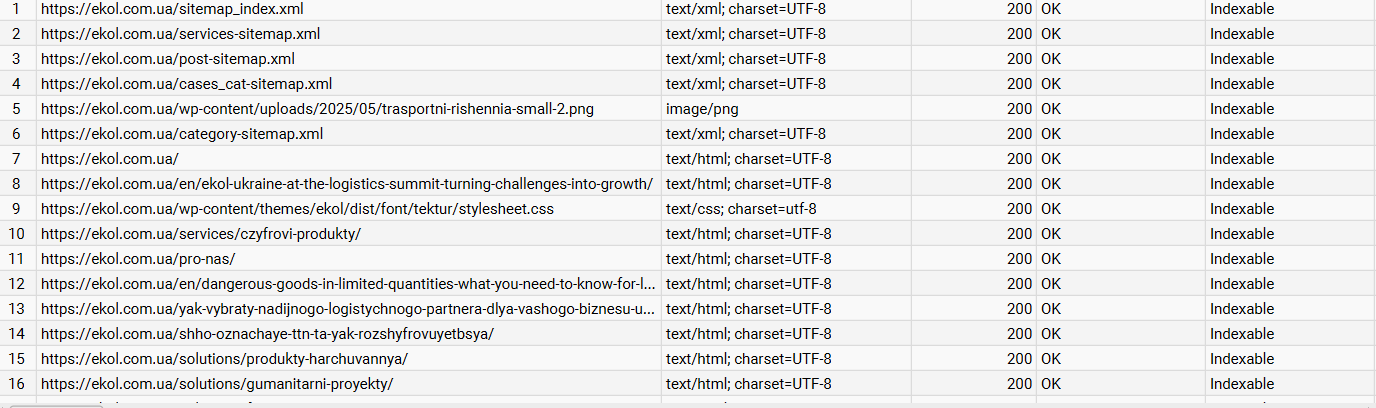The width and height of the screenshot is (1376, 408).
Task: Select the gumanitarni-proyekty solutions URL
Action: click(x=217, y=384)
